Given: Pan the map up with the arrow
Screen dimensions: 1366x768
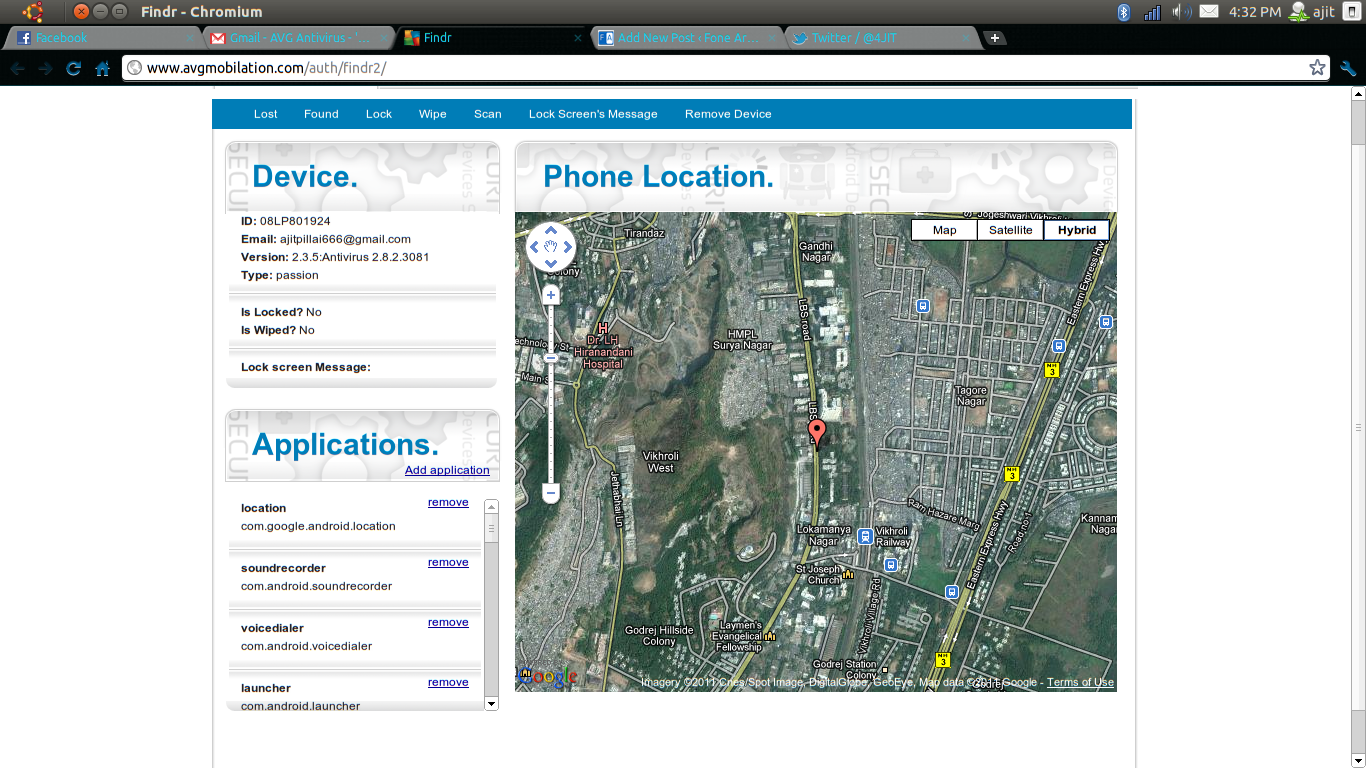Looking at the screenshot, I should click(x=551, y=230).
